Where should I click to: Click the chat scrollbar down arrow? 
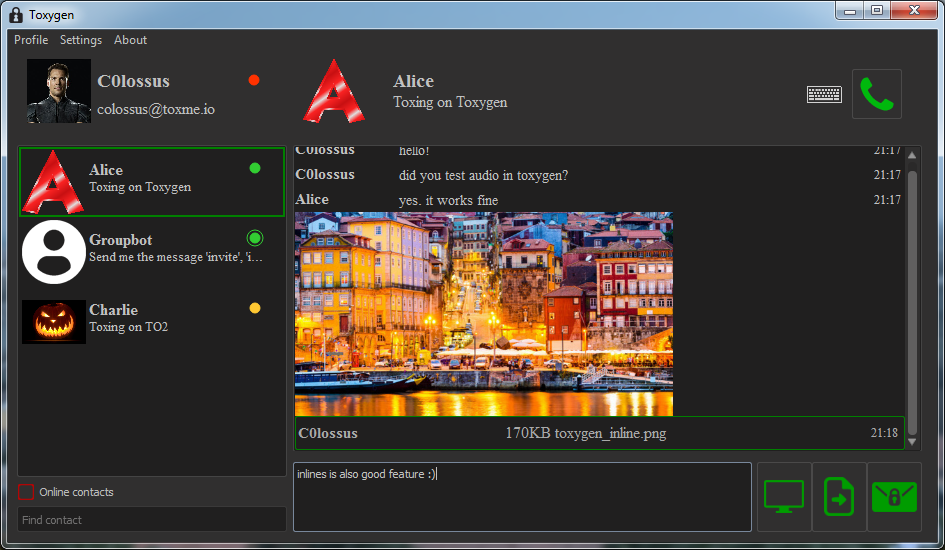coord(912,441)
